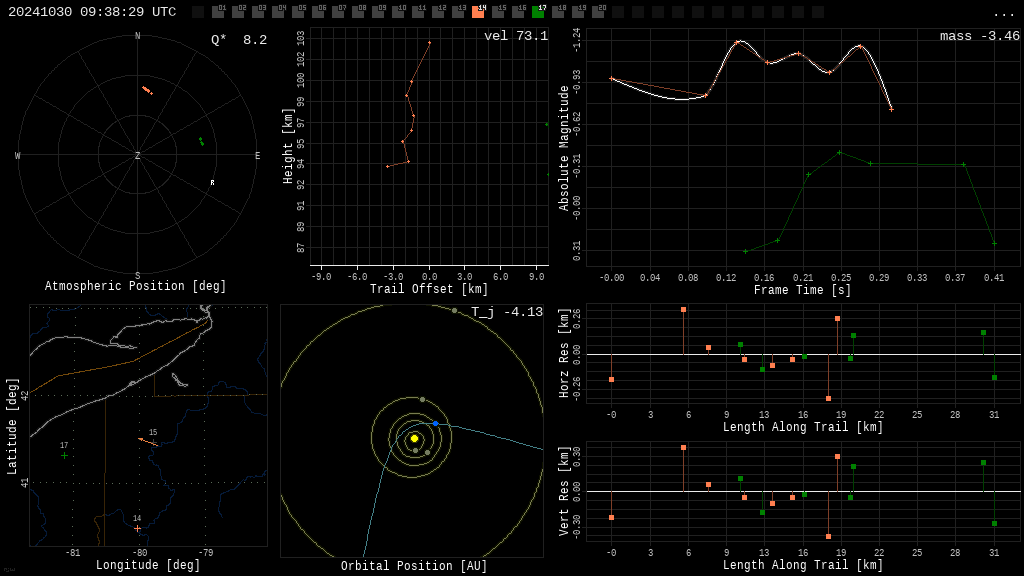Toggle the station 01 box in top bar
This screenshot has width=1024, height=576.
click(x=218, y=12)
